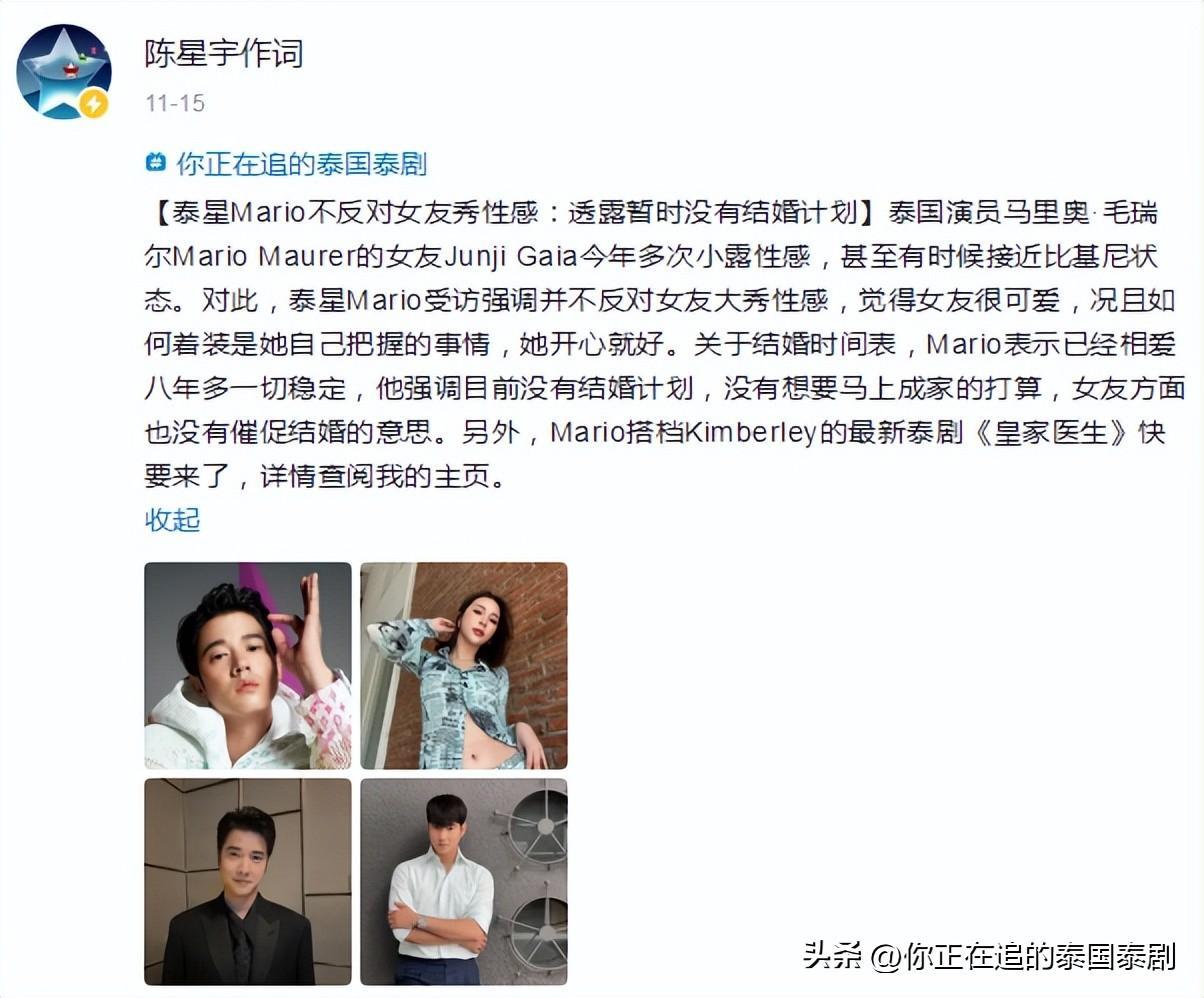The height and width of the screenshot is (998, 1204).
Task: Collapse the post with 收起
Action: [x=173, y=519]
